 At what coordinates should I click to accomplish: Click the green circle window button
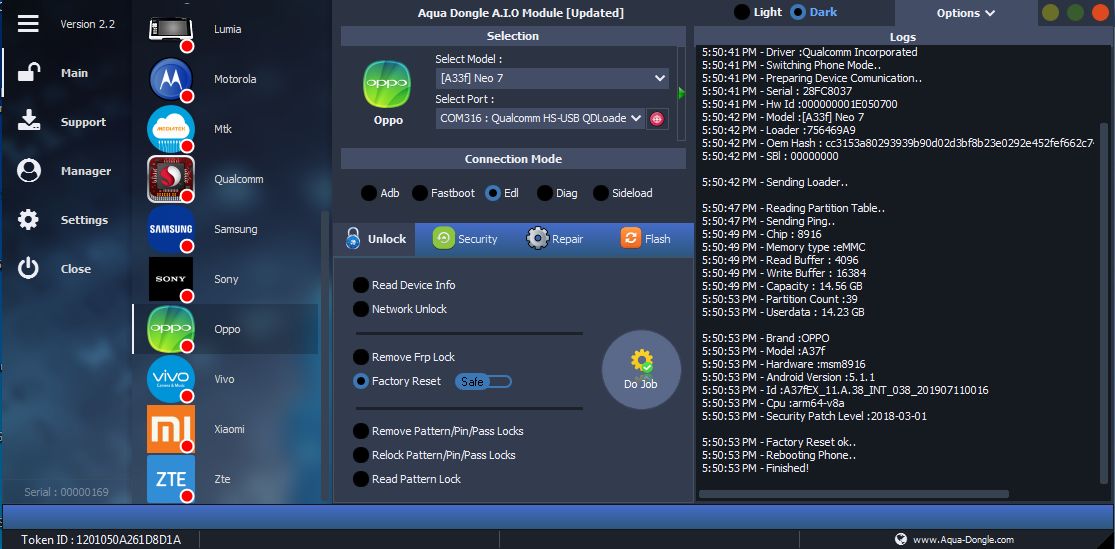[x=1075, y=13]
